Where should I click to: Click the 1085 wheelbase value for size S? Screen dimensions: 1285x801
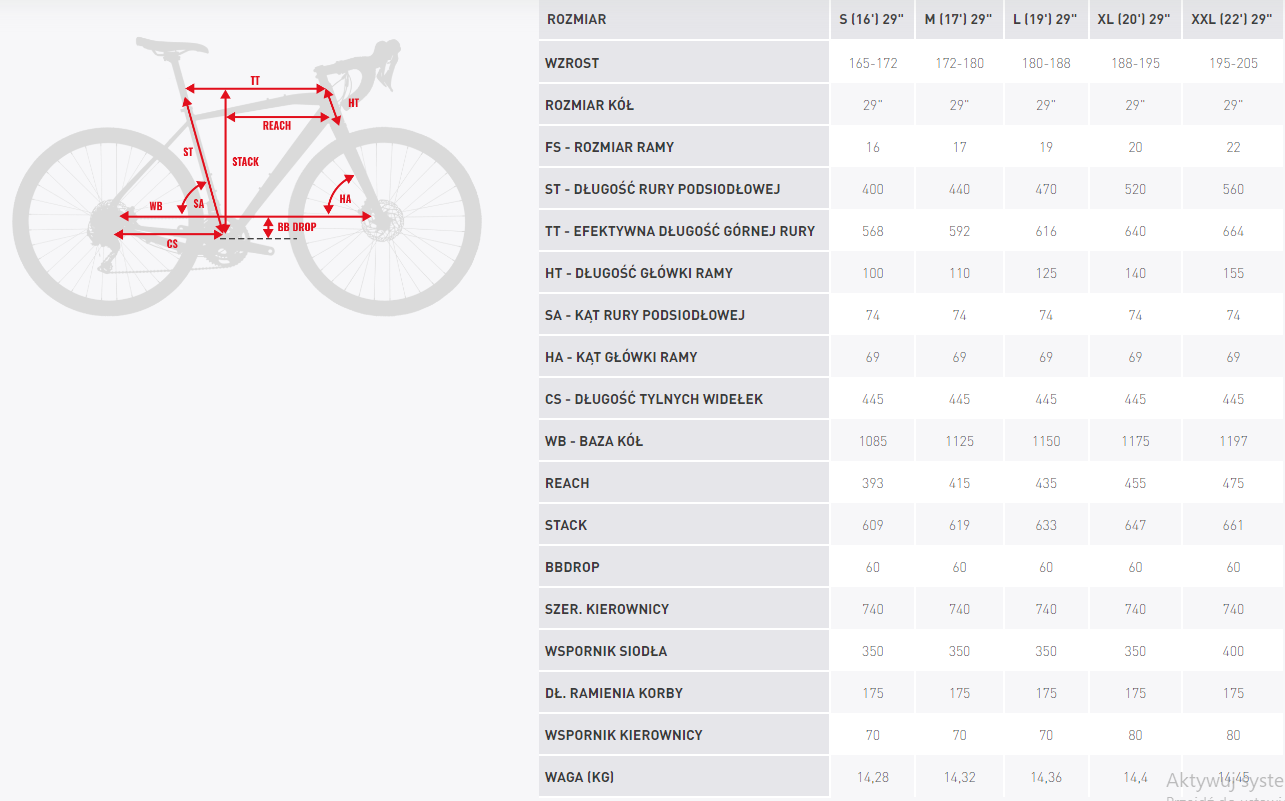[873, 441]
